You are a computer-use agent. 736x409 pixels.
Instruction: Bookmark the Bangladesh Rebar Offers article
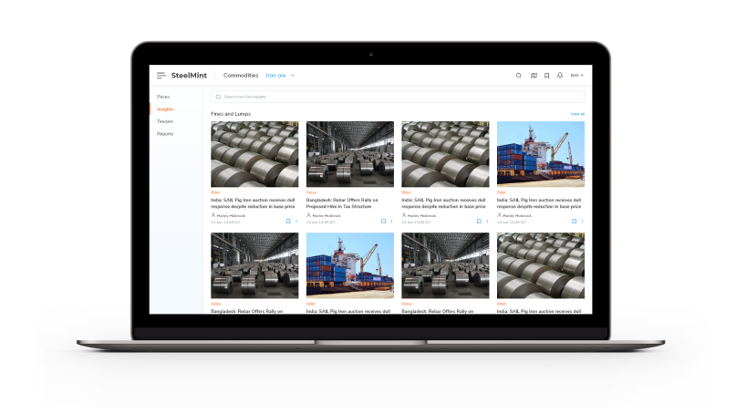383,221
